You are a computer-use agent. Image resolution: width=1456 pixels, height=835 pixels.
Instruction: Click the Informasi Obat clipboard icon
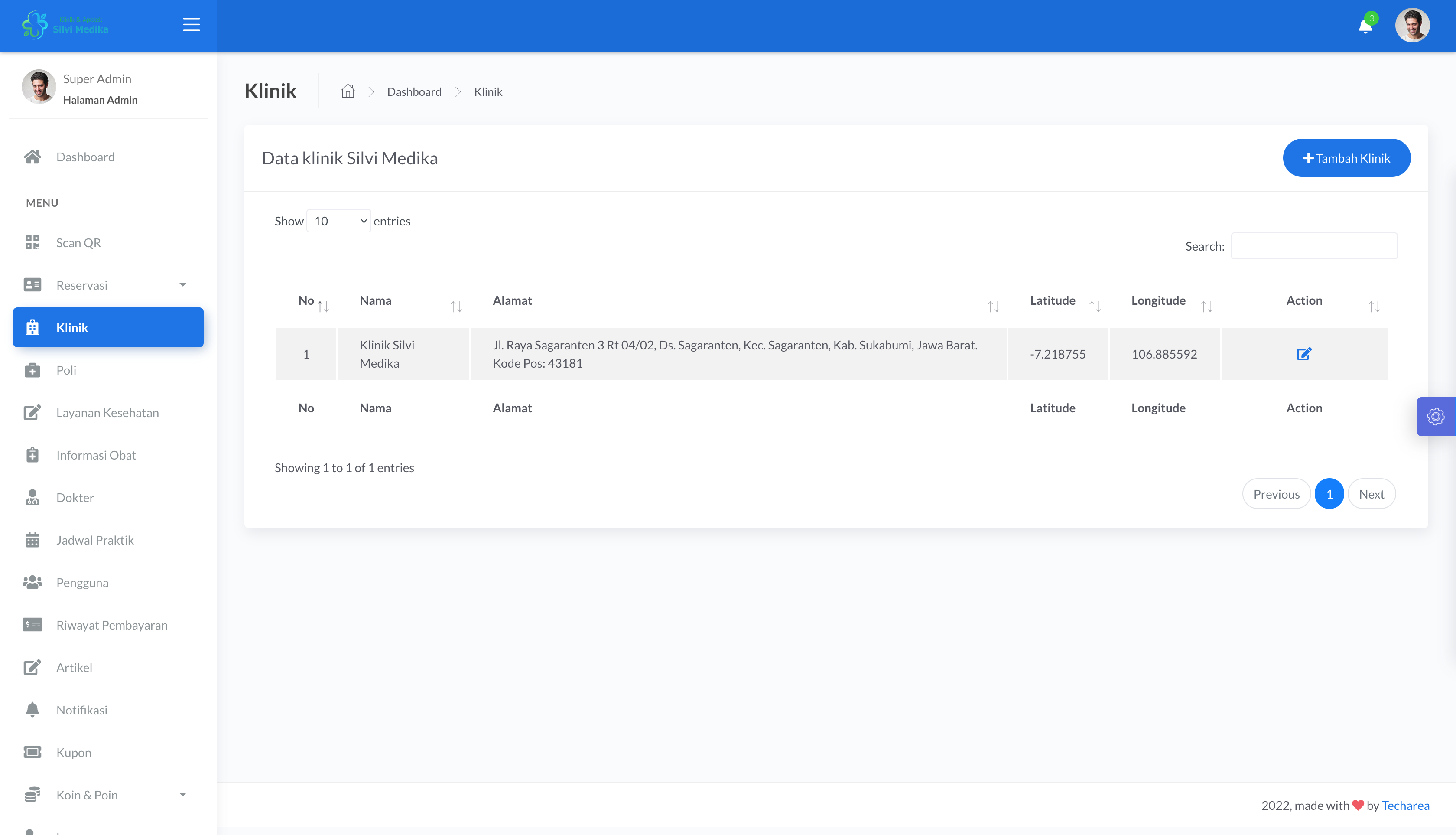32,455
